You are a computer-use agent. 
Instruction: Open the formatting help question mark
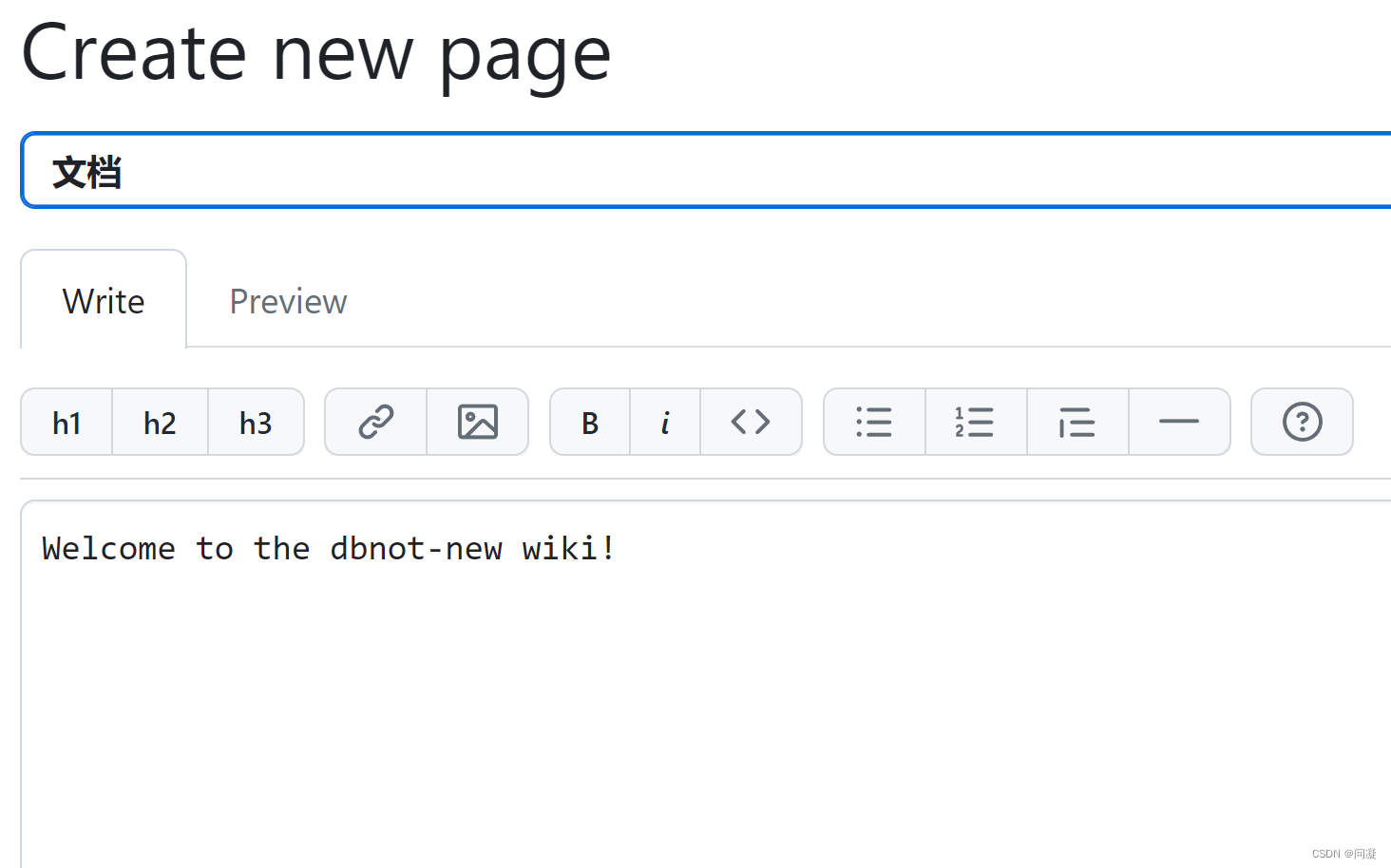point(1302,422)
